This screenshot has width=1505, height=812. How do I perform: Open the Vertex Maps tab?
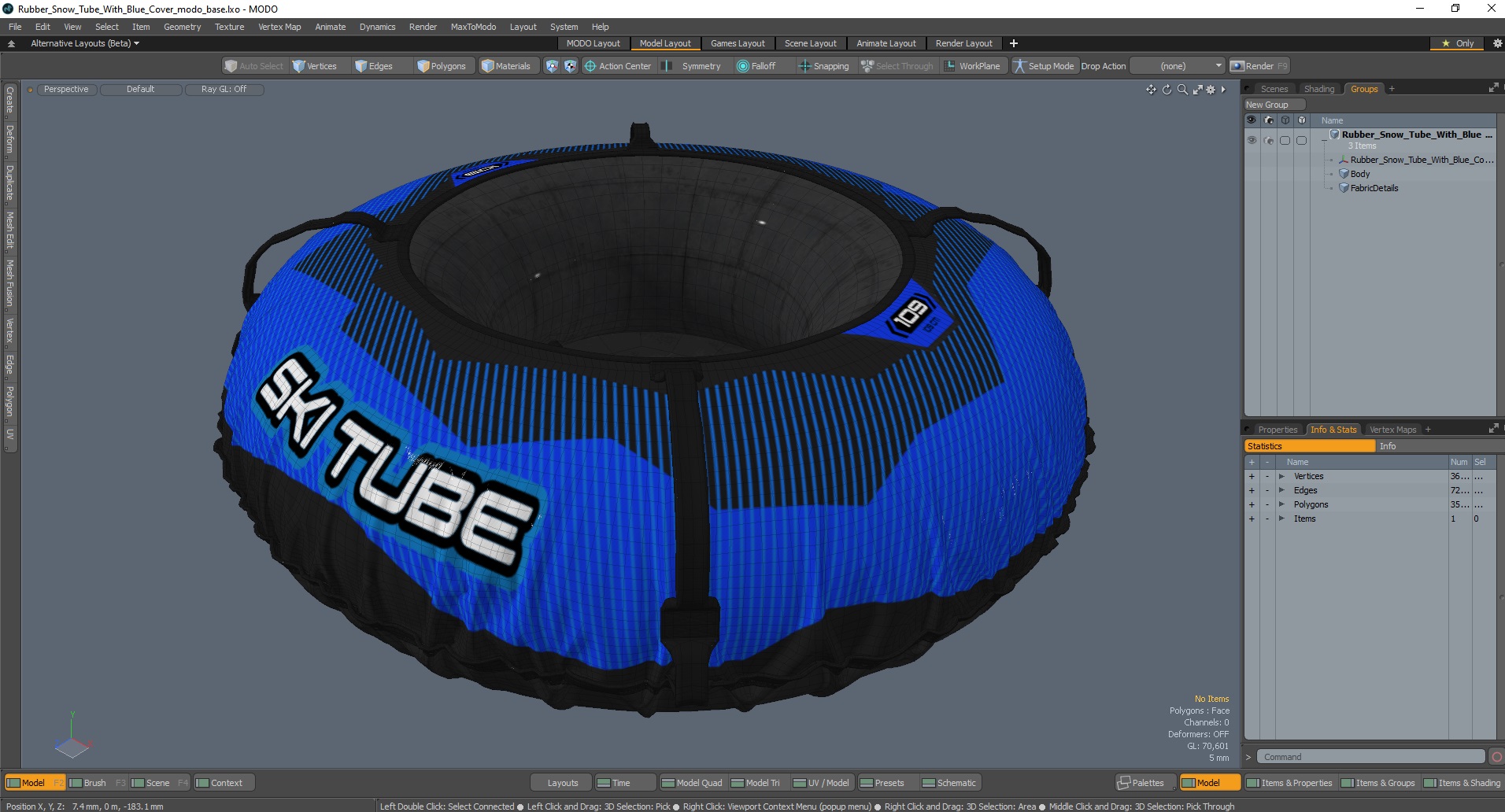tap(1392, 430)
